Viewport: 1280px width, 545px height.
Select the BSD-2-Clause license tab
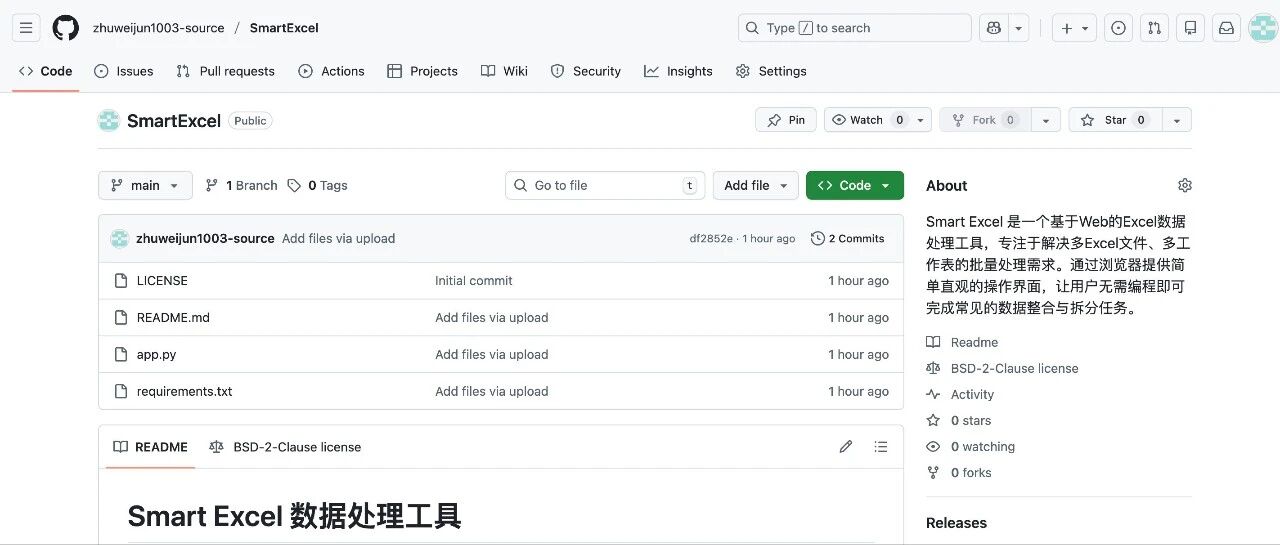(285, 447)
